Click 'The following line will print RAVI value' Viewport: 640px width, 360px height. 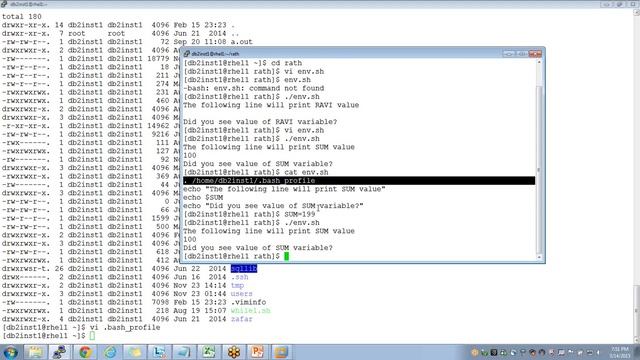tap(271, 105)
